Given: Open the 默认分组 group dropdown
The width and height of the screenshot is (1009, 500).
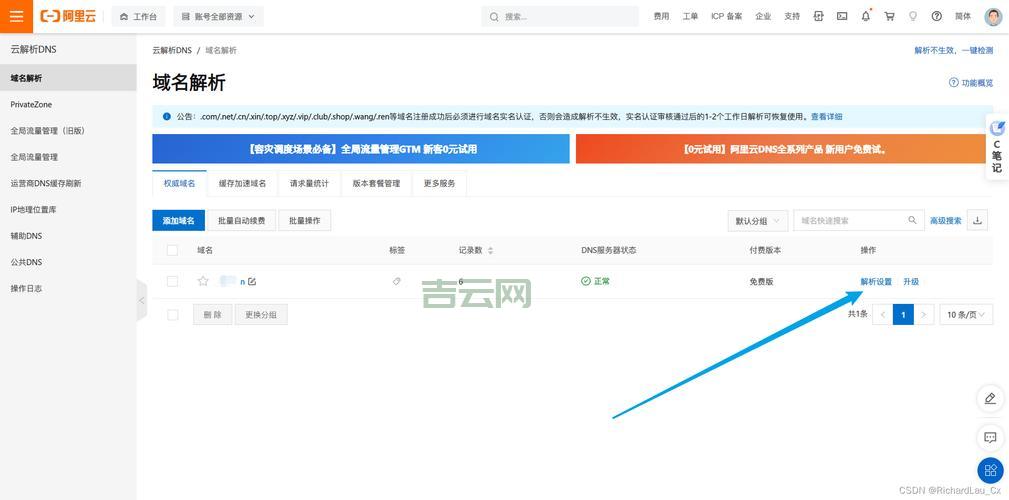Looking at the screenshot, I should (757, 220).
